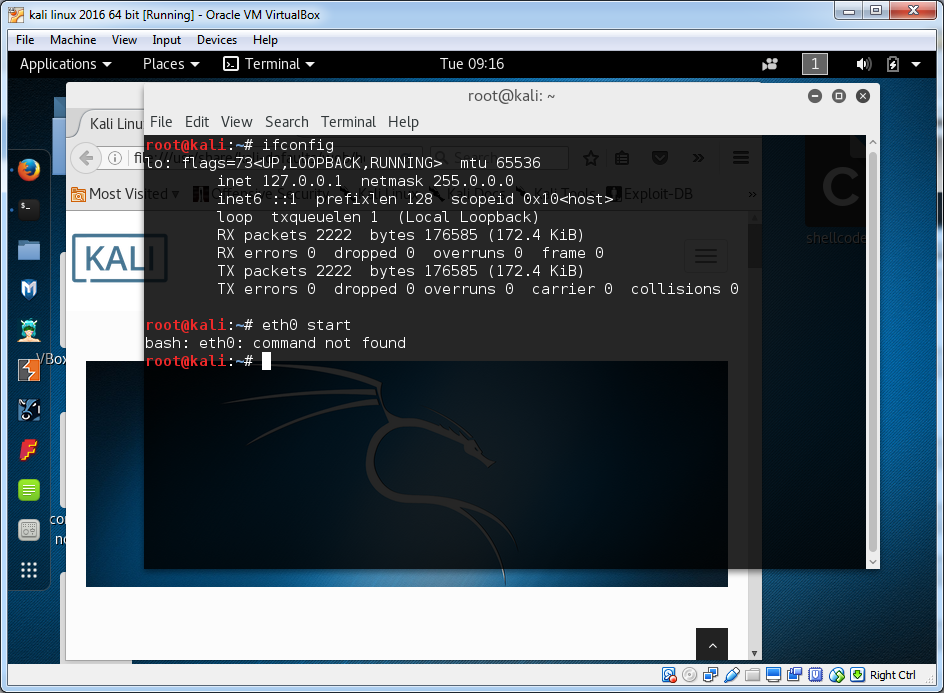Open the terminal View menu
Viewport: 944px width, 693px height.
(236, 122)
